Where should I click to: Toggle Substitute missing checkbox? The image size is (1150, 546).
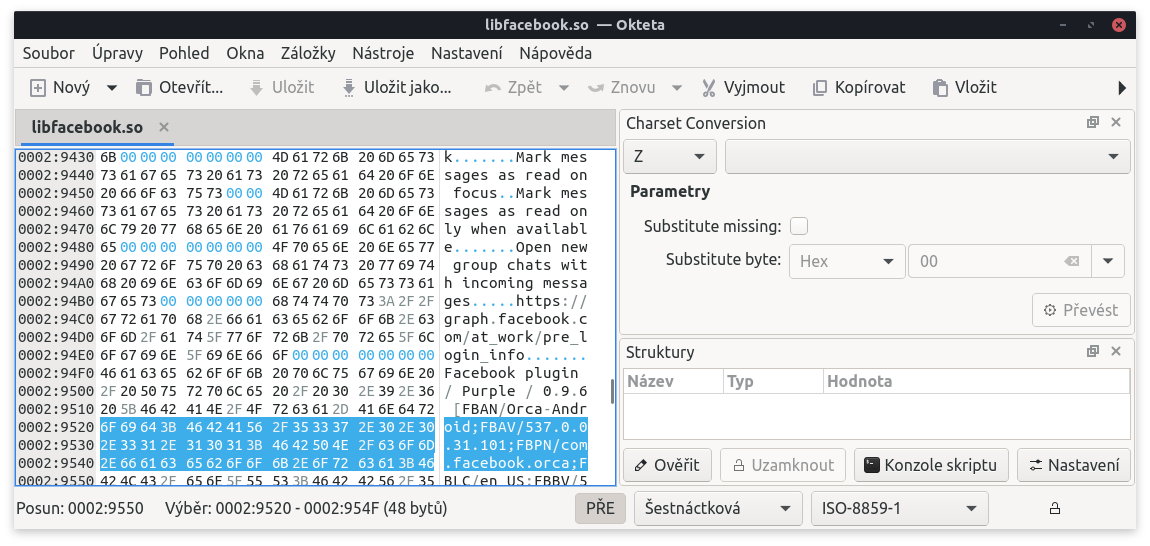[x=799, y=226]
